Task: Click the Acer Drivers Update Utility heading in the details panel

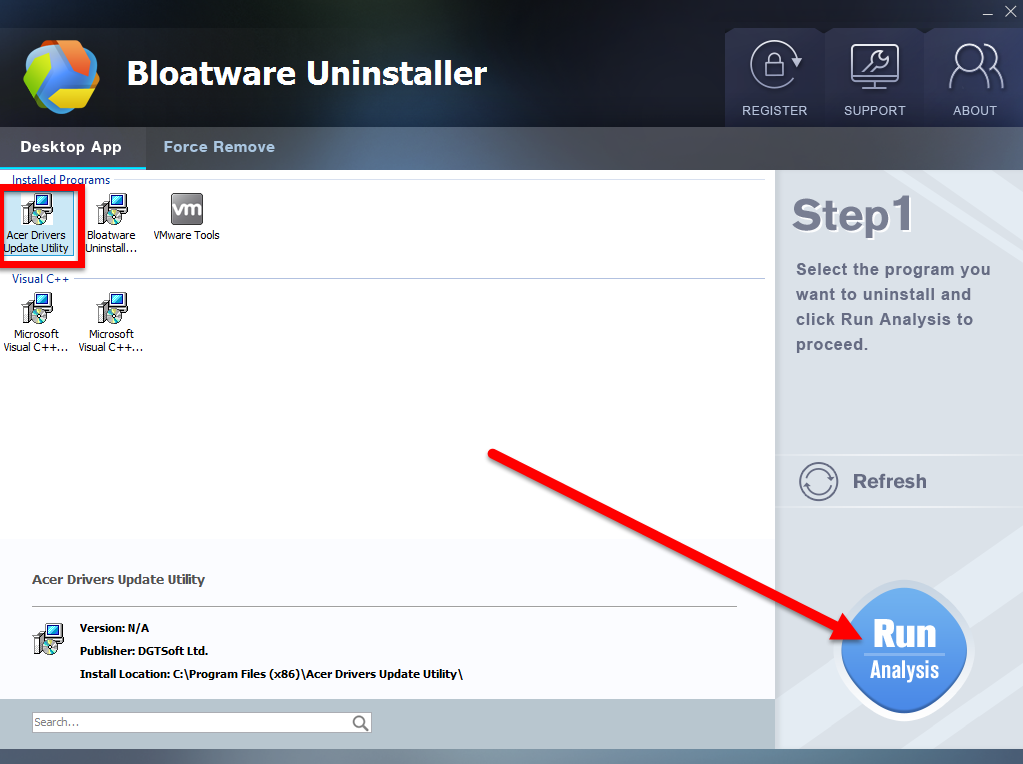Action: pyautogui.click(x=118, y=579)
